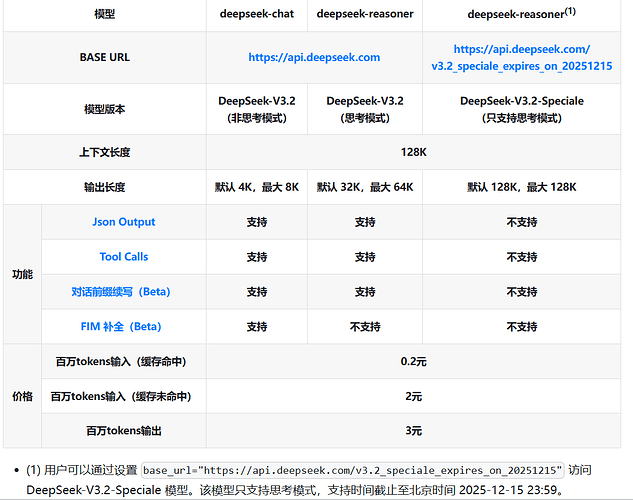The height and width of the screenshot is (500, 633).
Task: Open the FIM 补全 (Beta) link
Action: (121, 326)
